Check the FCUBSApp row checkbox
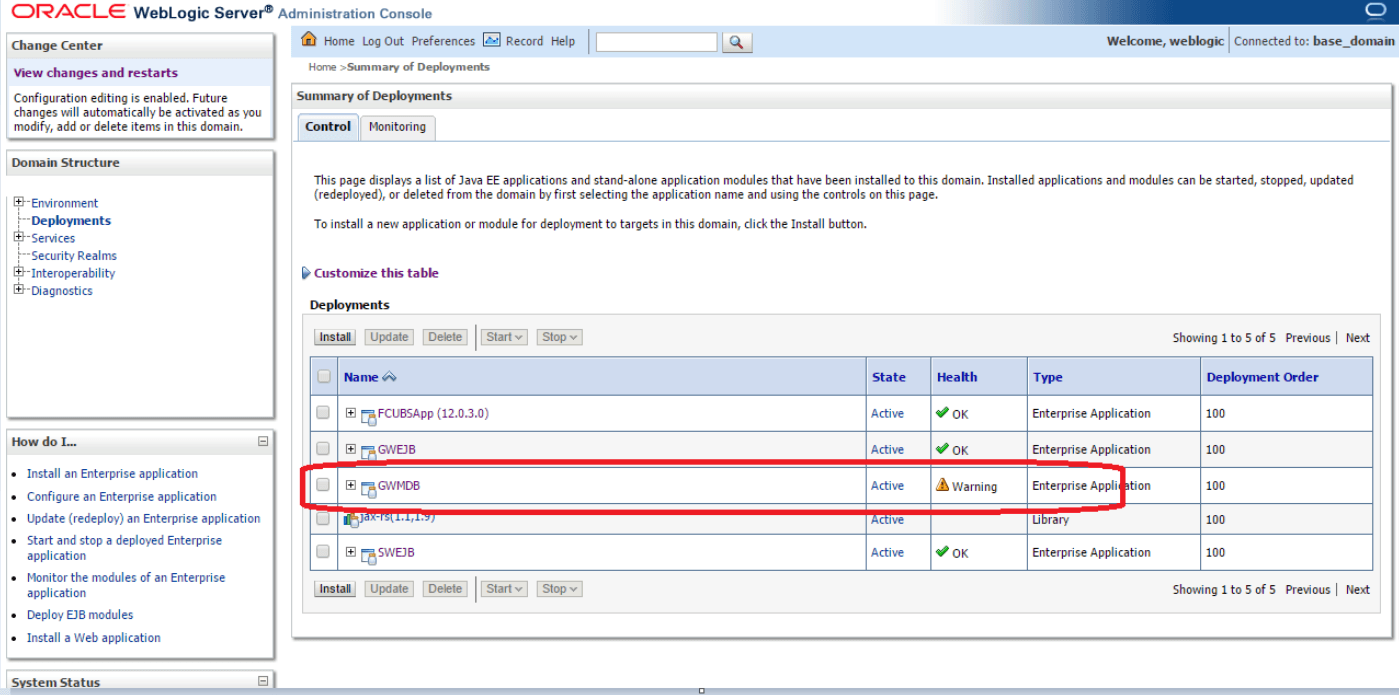The image size is (1399, 695). (323, 412)
